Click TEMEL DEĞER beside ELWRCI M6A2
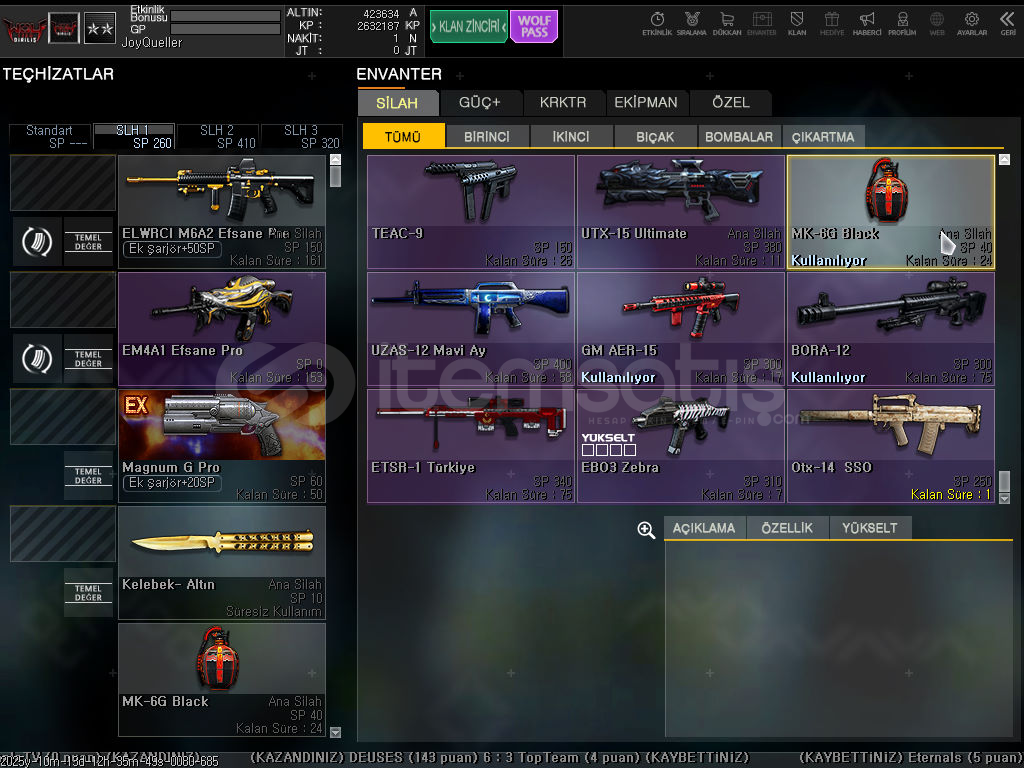The image size is (1024, 768). tap(88, 242)
